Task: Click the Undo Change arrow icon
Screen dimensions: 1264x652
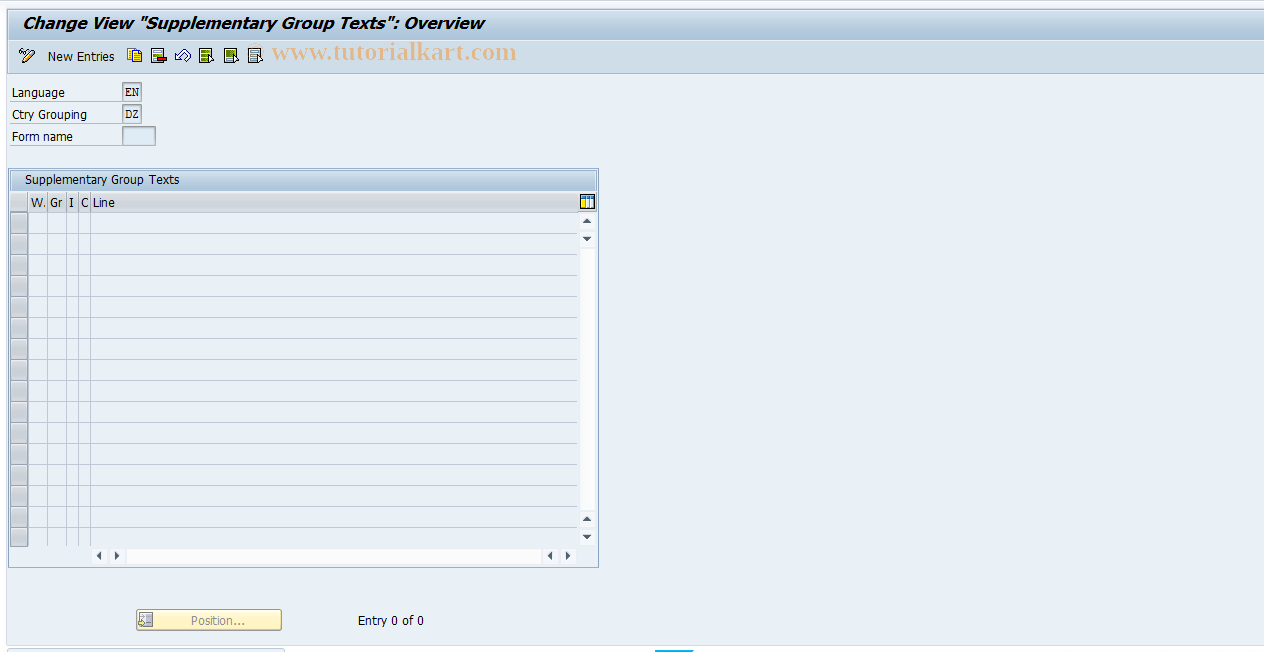Action: click(x=183, y=56)
